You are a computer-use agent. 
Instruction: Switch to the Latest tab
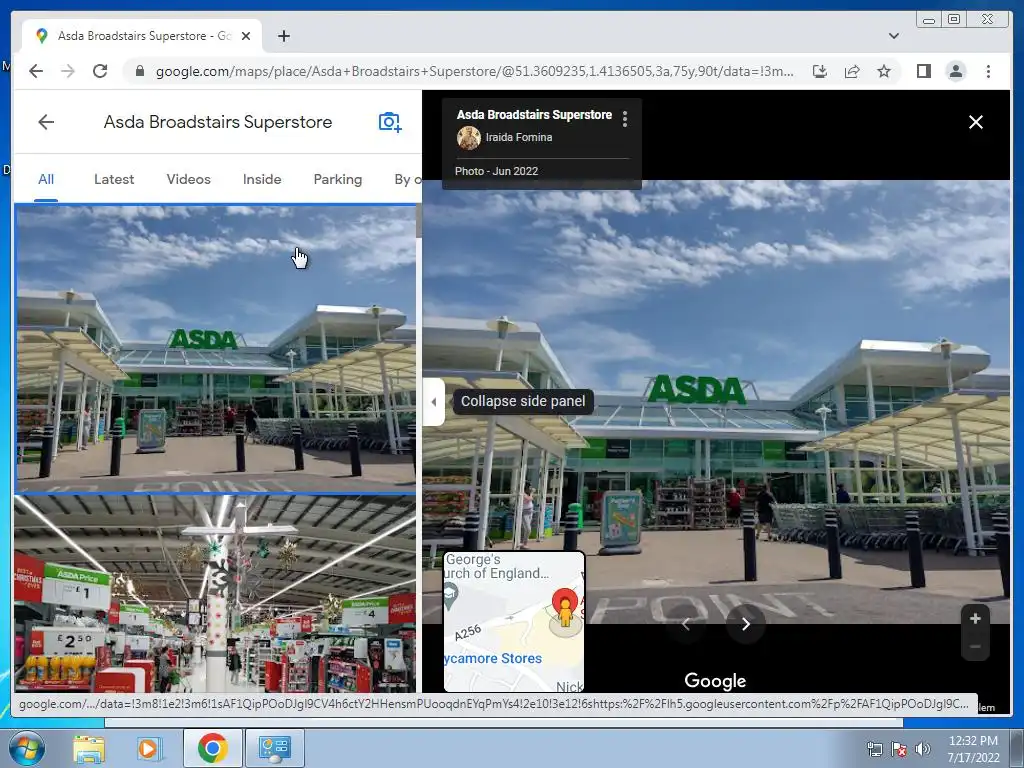(x=114, y=180)
